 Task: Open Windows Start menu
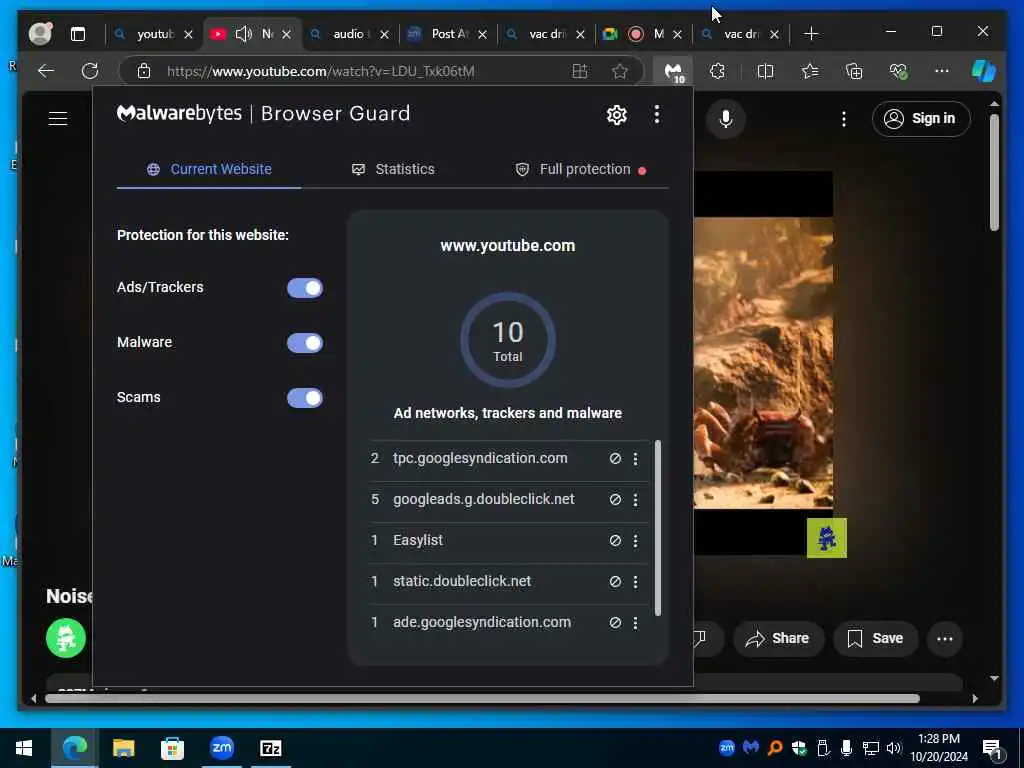24,748
